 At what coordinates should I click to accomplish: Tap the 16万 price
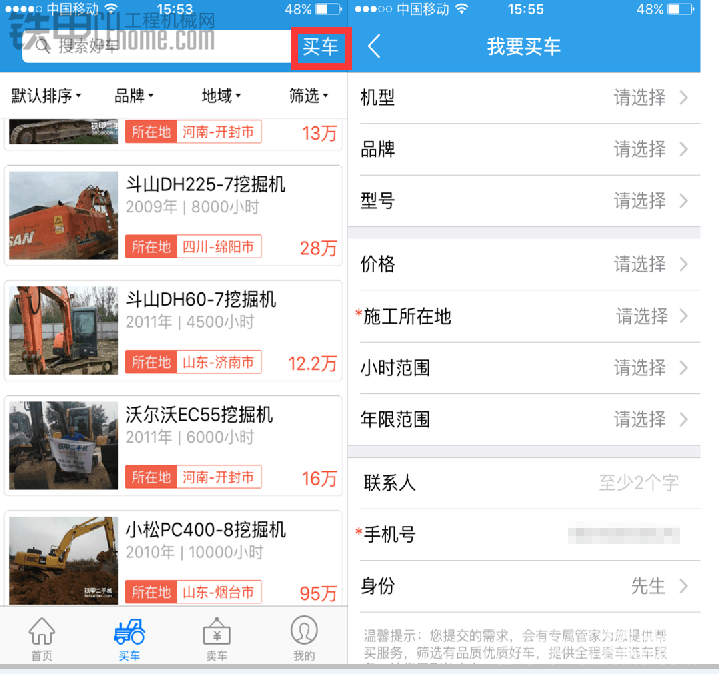[x=319, y=479]
